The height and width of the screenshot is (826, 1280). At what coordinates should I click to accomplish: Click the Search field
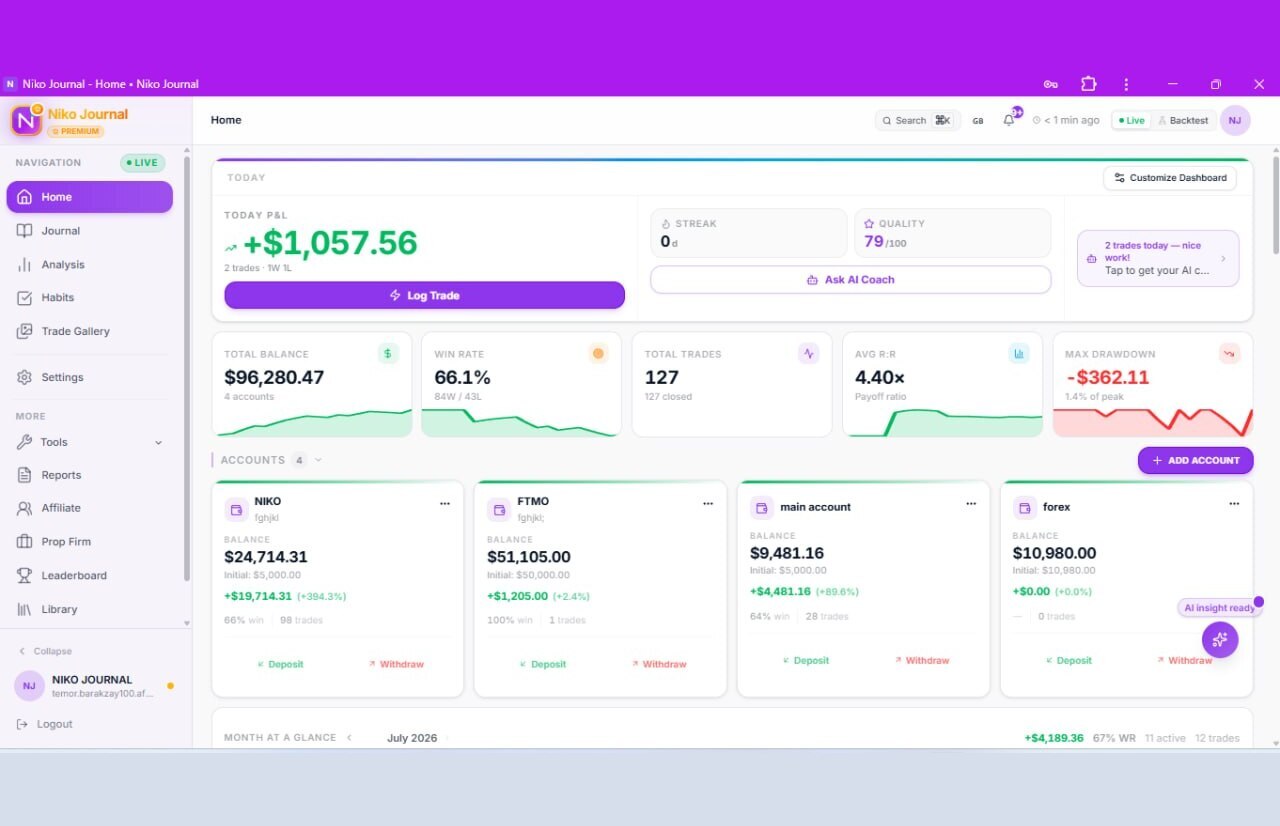pyautogui.click(x=917, y=120)
